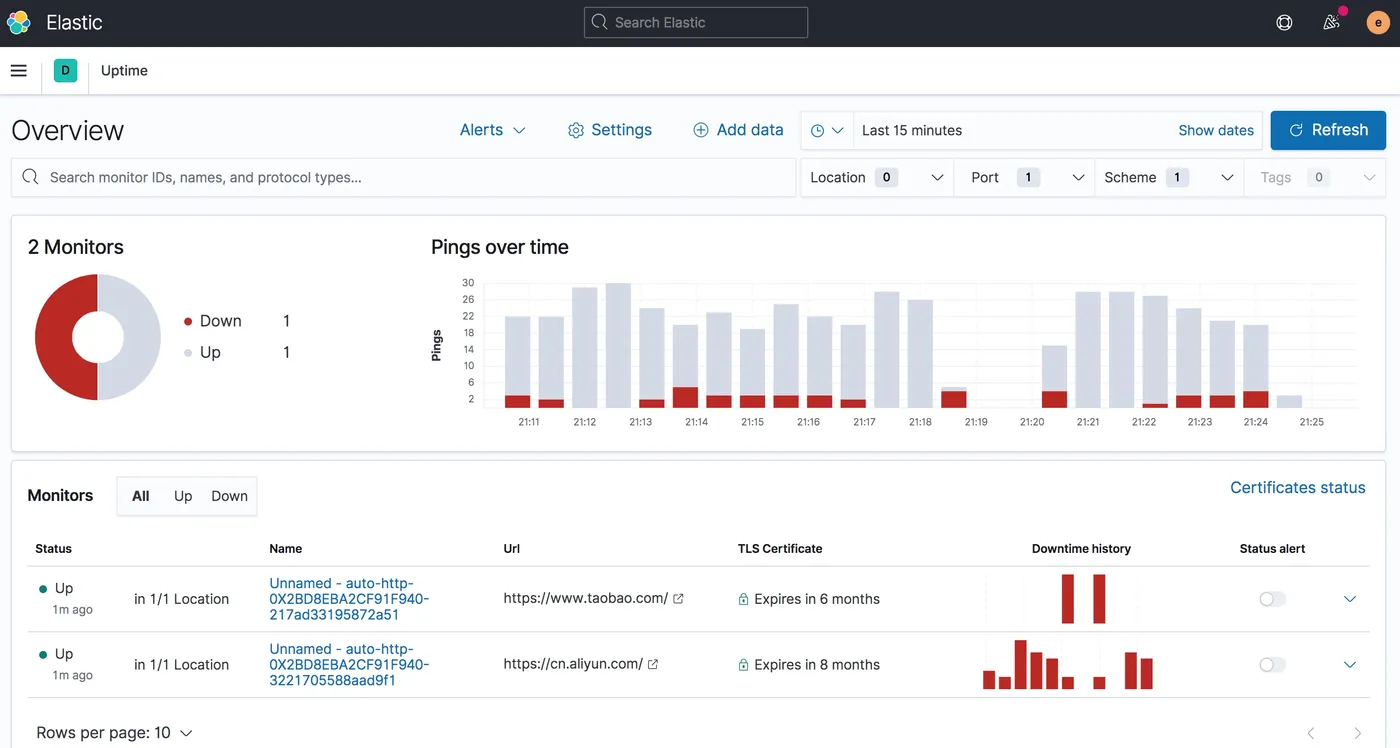
Task: Click the Elastic logo icon
Action: coord(19,22)
